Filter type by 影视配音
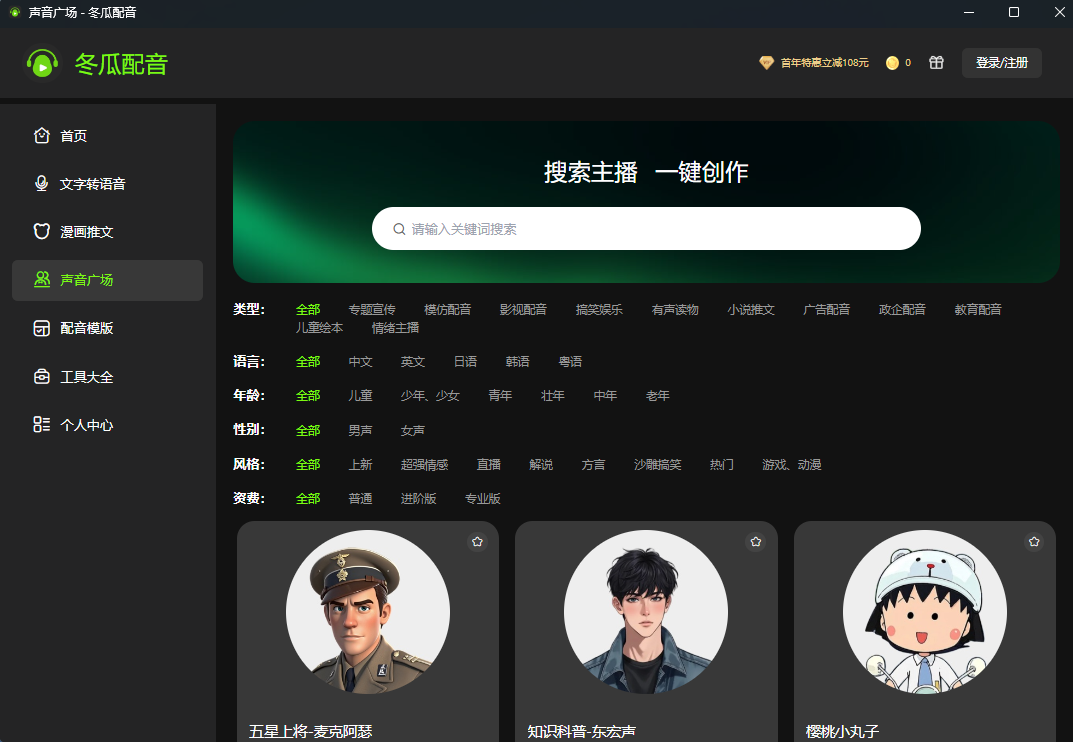Viewport: 1073px width, 742px height. (523, 310)
